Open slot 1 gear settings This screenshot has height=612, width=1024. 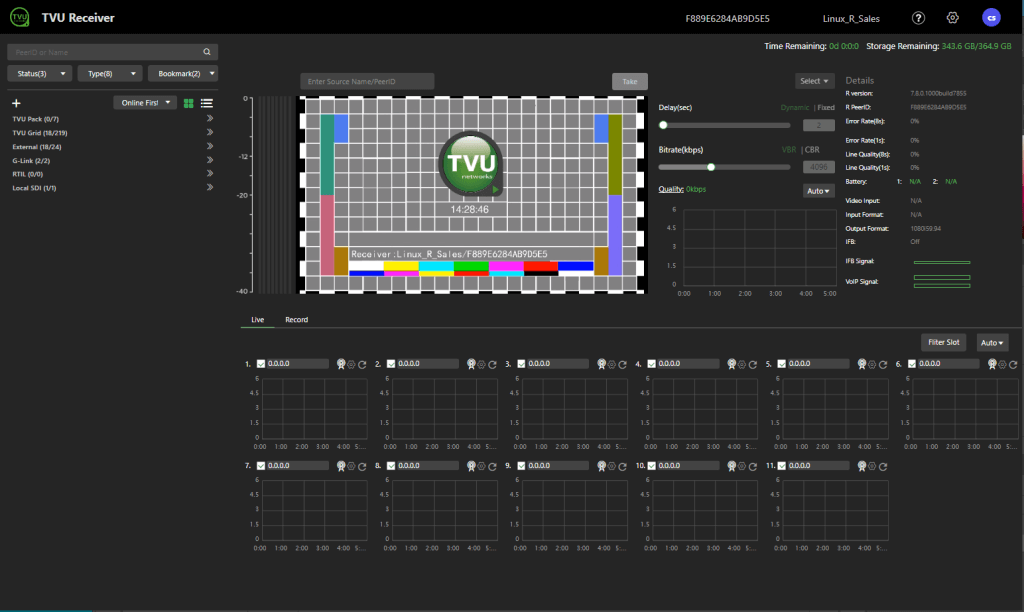pyautogui.click(x=351, y=364)
